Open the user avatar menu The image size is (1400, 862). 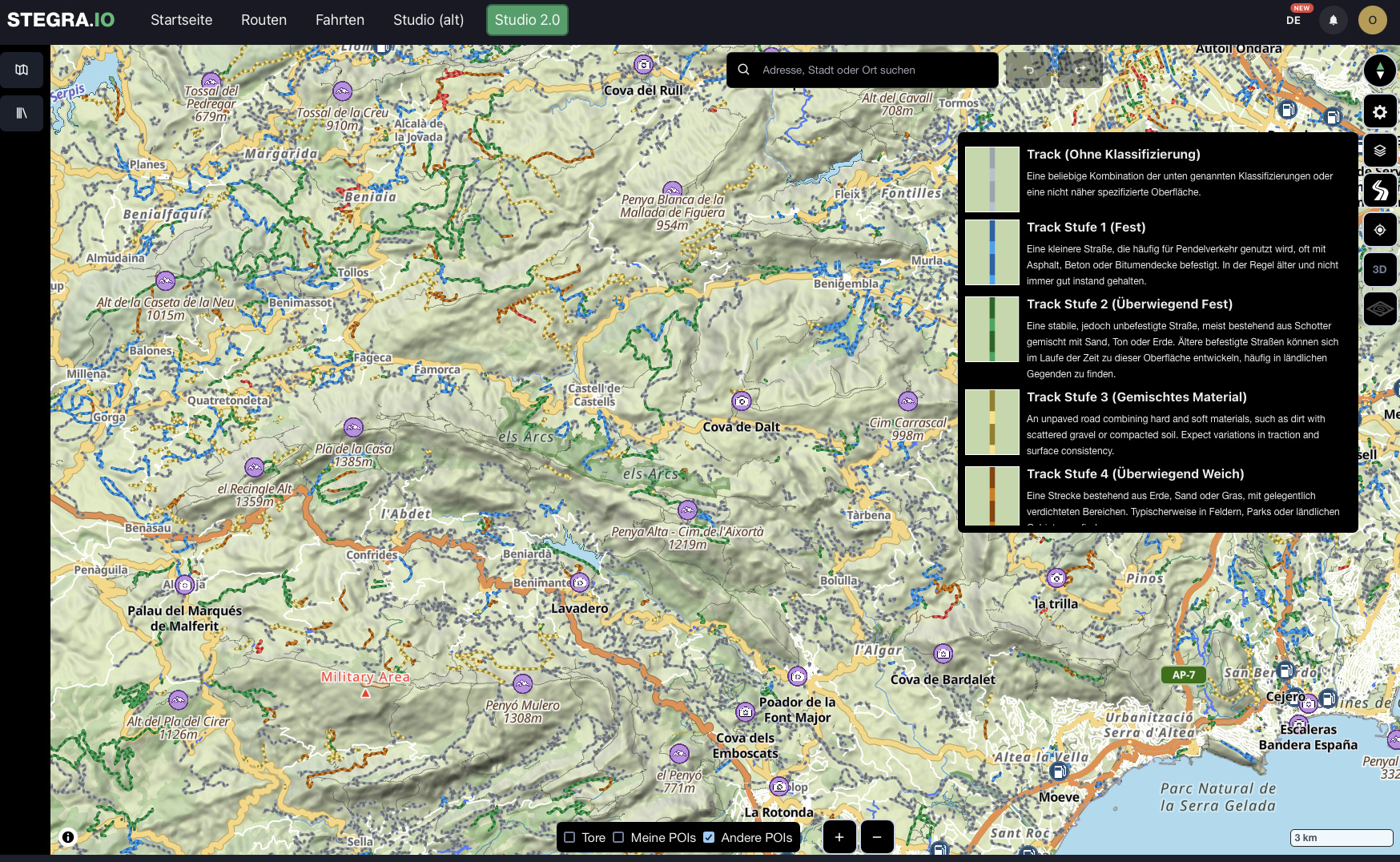pyautogui.click(x=1372, y=20)
